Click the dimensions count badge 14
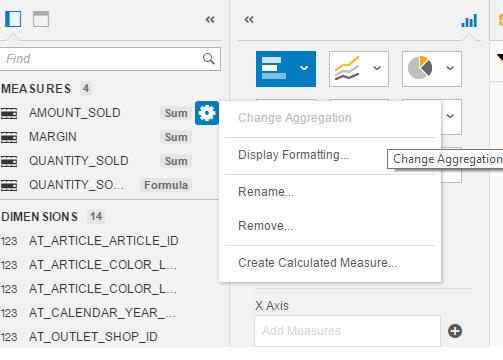This screenshot has height=360, width=503. click(96, 217)
